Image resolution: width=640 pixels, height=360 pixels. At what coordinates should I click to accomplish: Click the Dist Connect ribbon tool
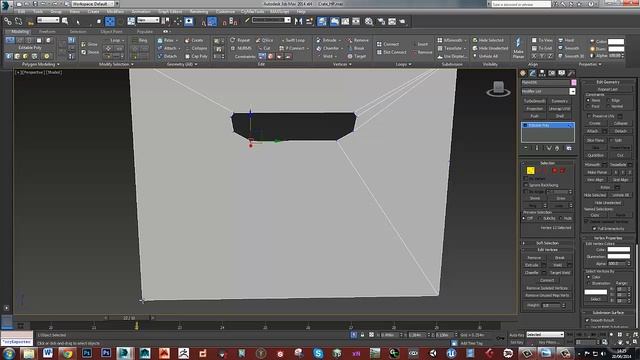click(x=391, y=52)
